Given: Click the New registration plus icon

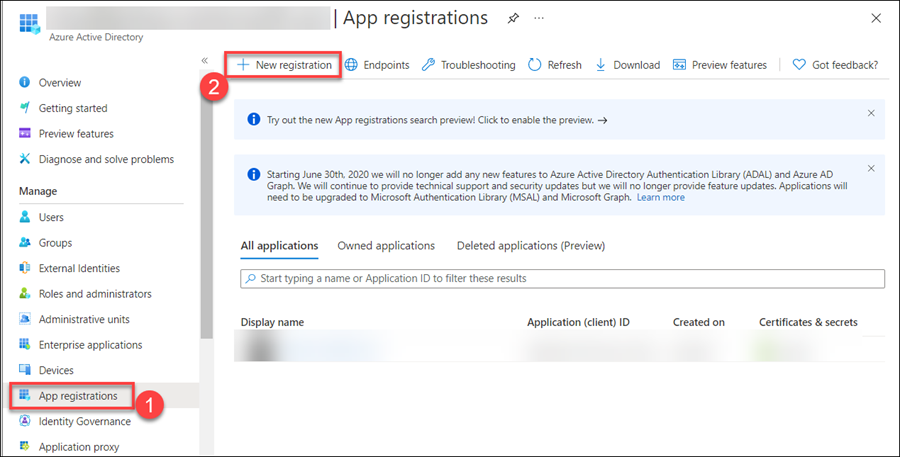Looking at the screenshot, I should pyautogui.click(x=243, y=65).
